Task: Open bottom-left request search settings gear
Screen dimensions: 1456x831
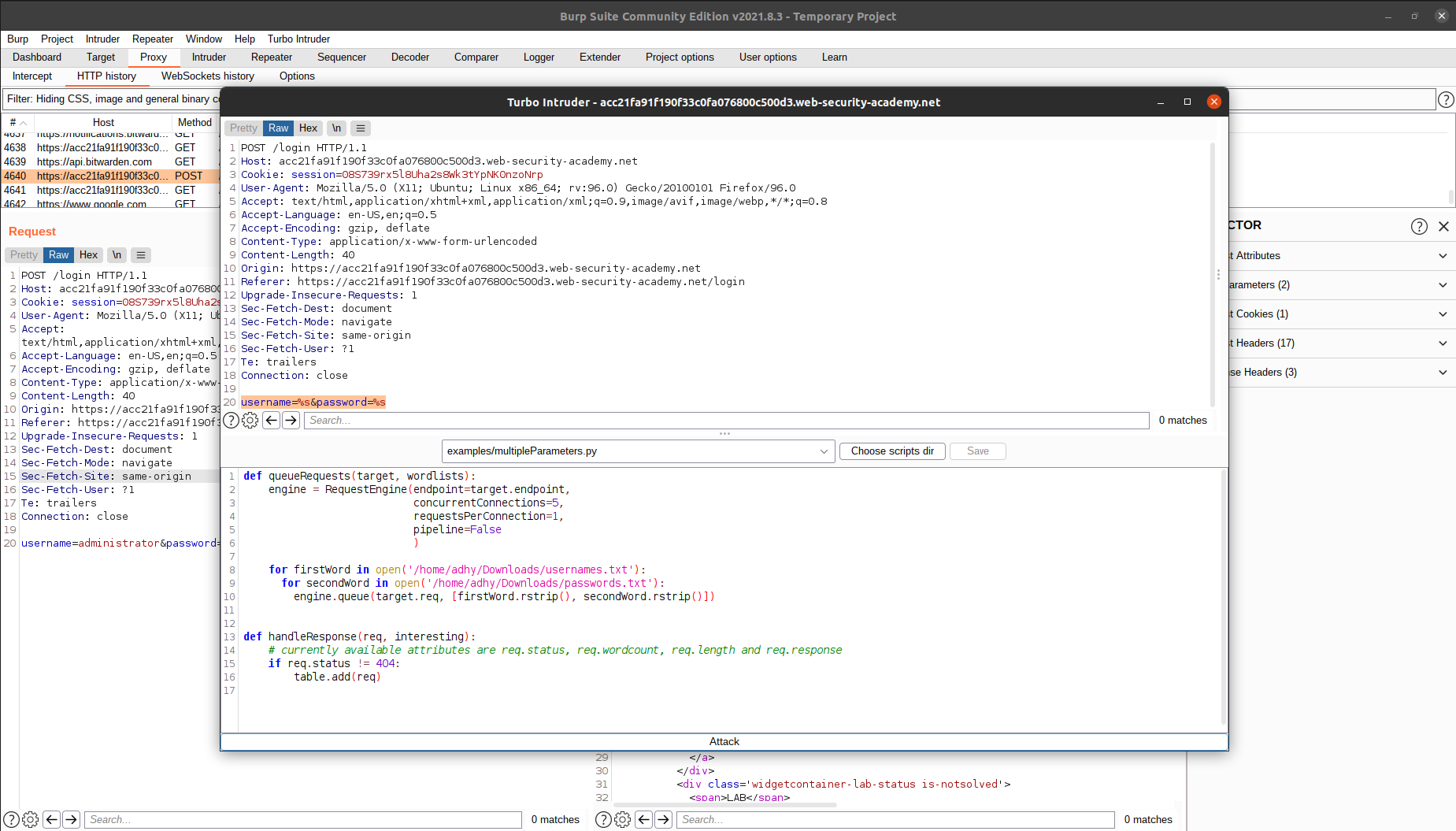Action: 31,820
